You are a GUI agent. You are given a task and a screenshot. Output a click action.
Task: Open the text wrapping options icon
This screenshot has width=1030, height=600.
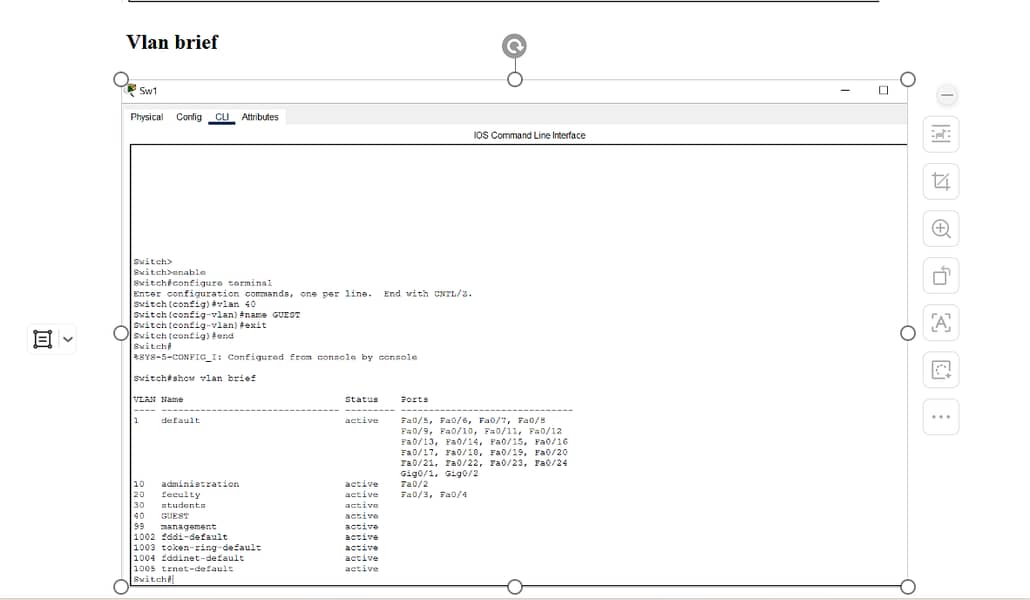point(941,134)
